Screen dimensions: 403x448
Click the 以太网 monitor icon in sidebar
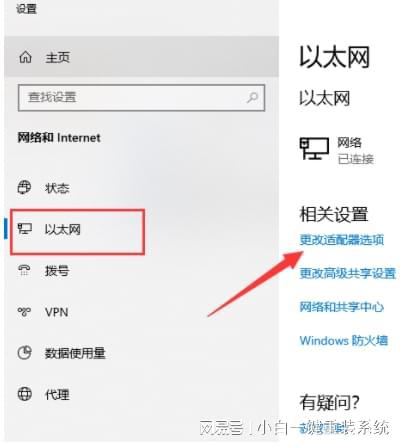pos(25,229)
